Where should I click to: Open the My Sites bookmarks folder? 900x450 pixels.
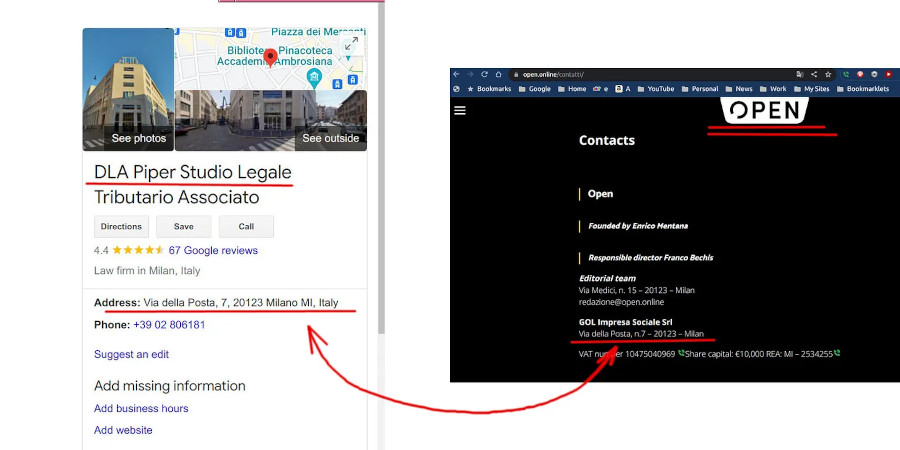click(x=812, y=89)
